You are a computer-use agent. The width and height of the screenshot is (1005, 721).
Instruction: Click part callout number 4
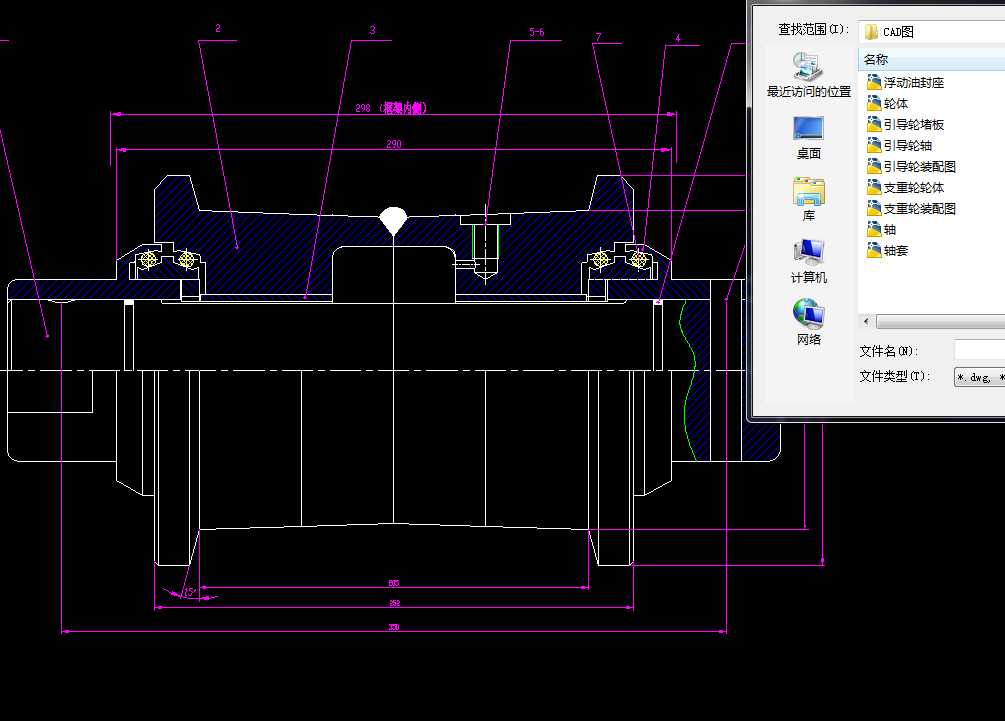point(678,38)
